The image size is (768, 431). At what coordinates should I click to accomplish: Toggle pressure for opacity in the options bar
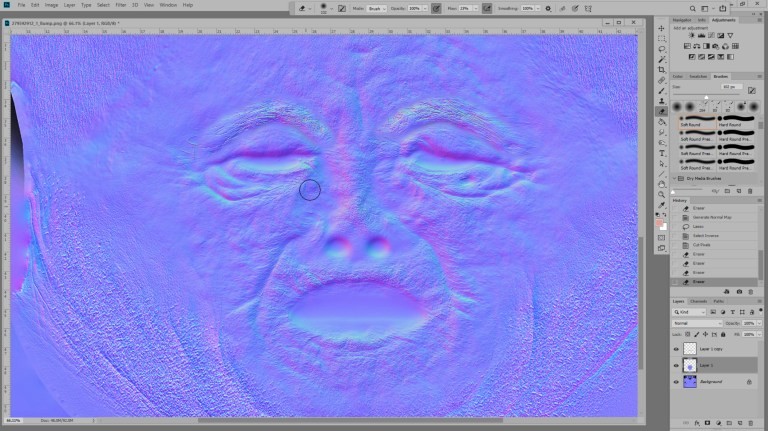[436, 8]
